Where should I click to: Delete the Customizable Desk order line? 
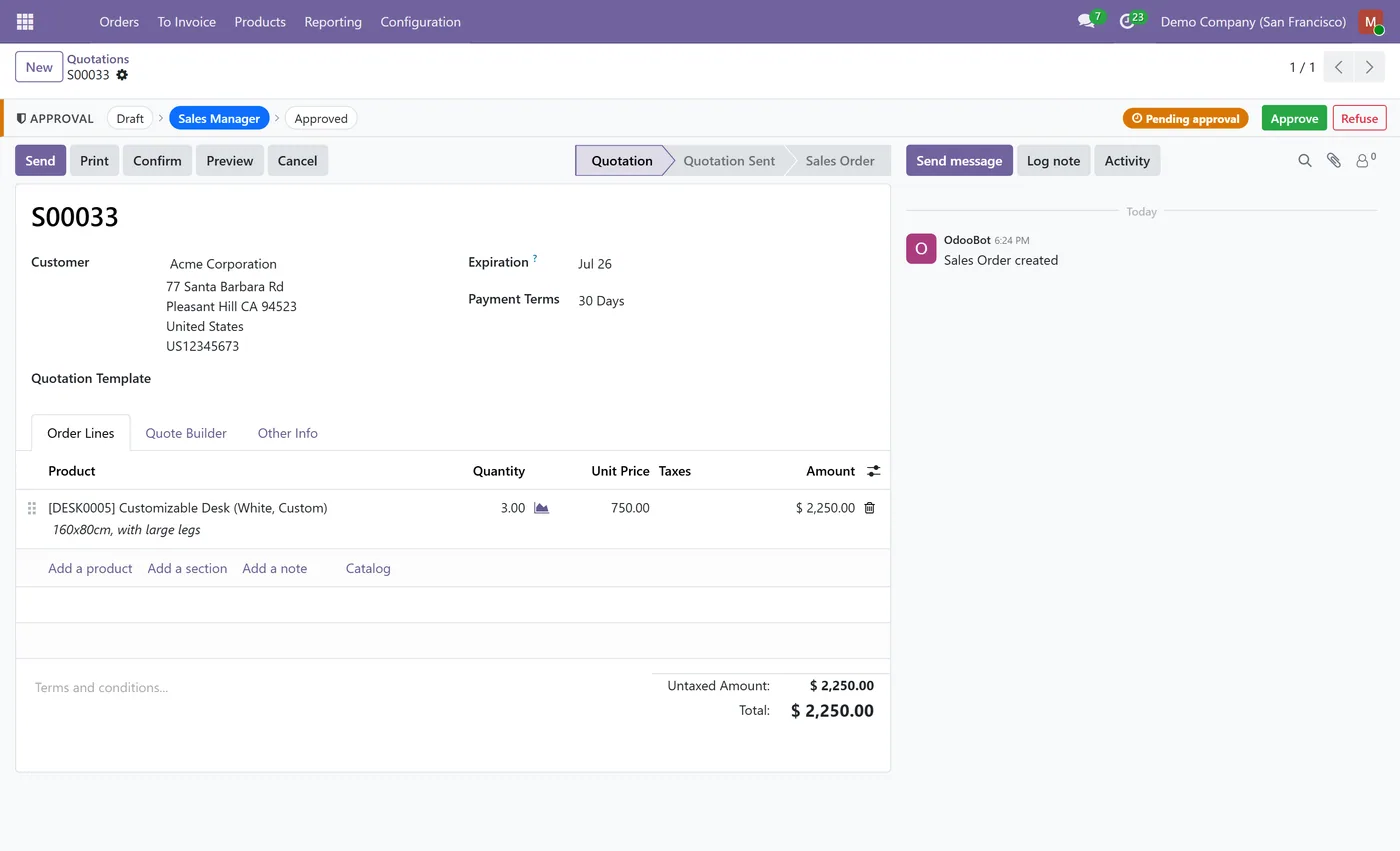[869, 508]
